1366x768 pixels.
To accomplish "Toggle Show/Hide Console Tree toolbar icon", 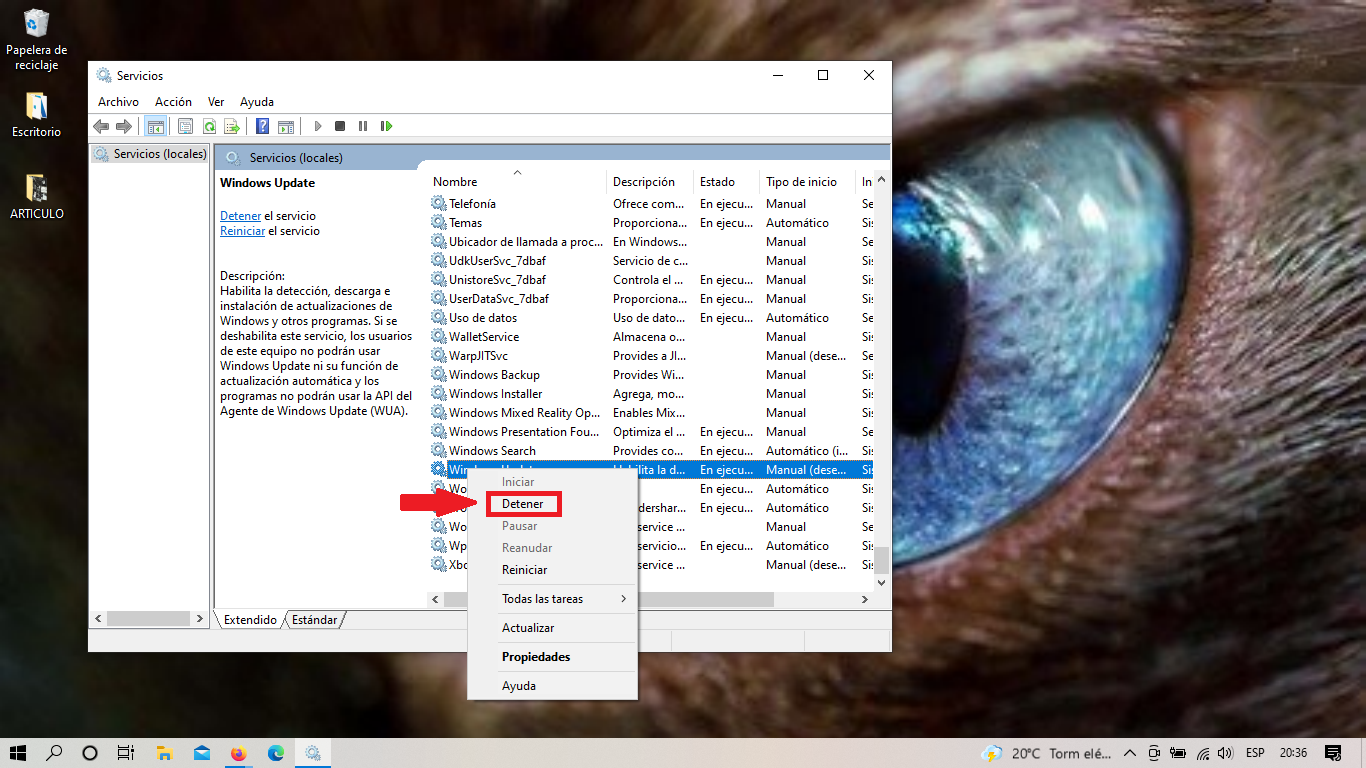I will [155, 126].
